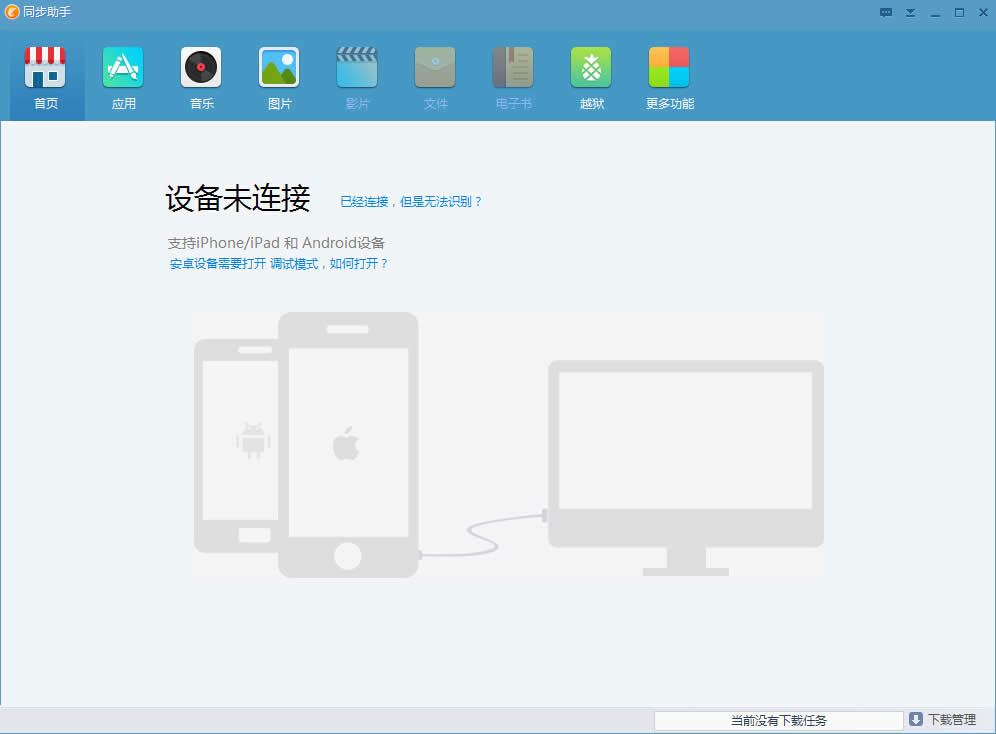The image size is (996, 734).
Task: Open the 图片 pictures section
Action: pos(279,79)
